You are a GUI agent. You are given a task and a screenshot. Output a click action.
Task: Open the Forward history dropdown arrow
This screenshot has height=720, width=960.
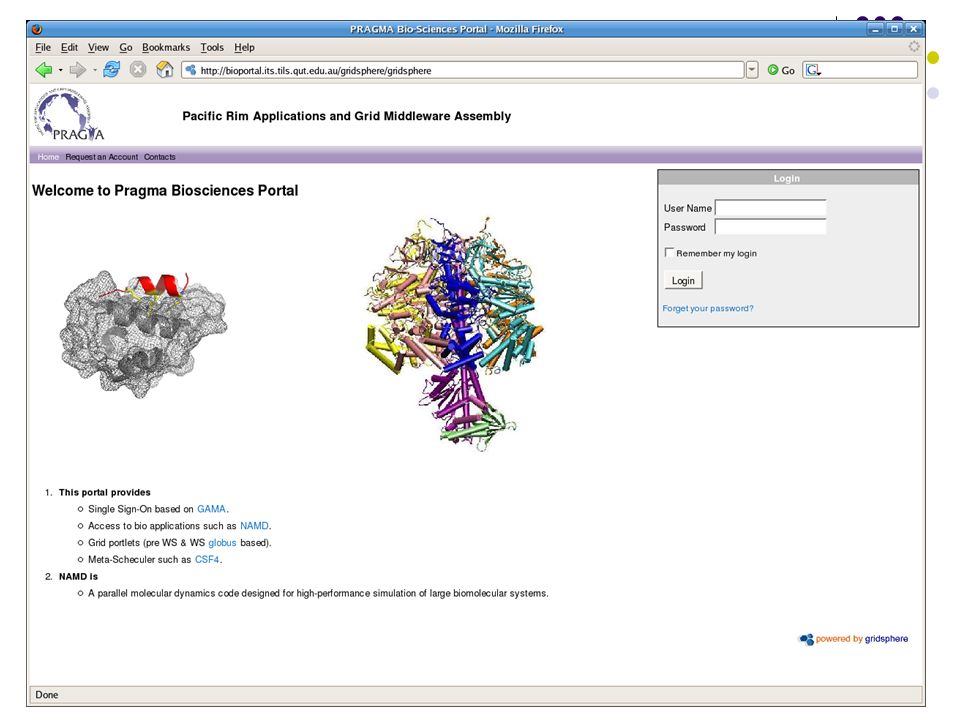point(95,70)
